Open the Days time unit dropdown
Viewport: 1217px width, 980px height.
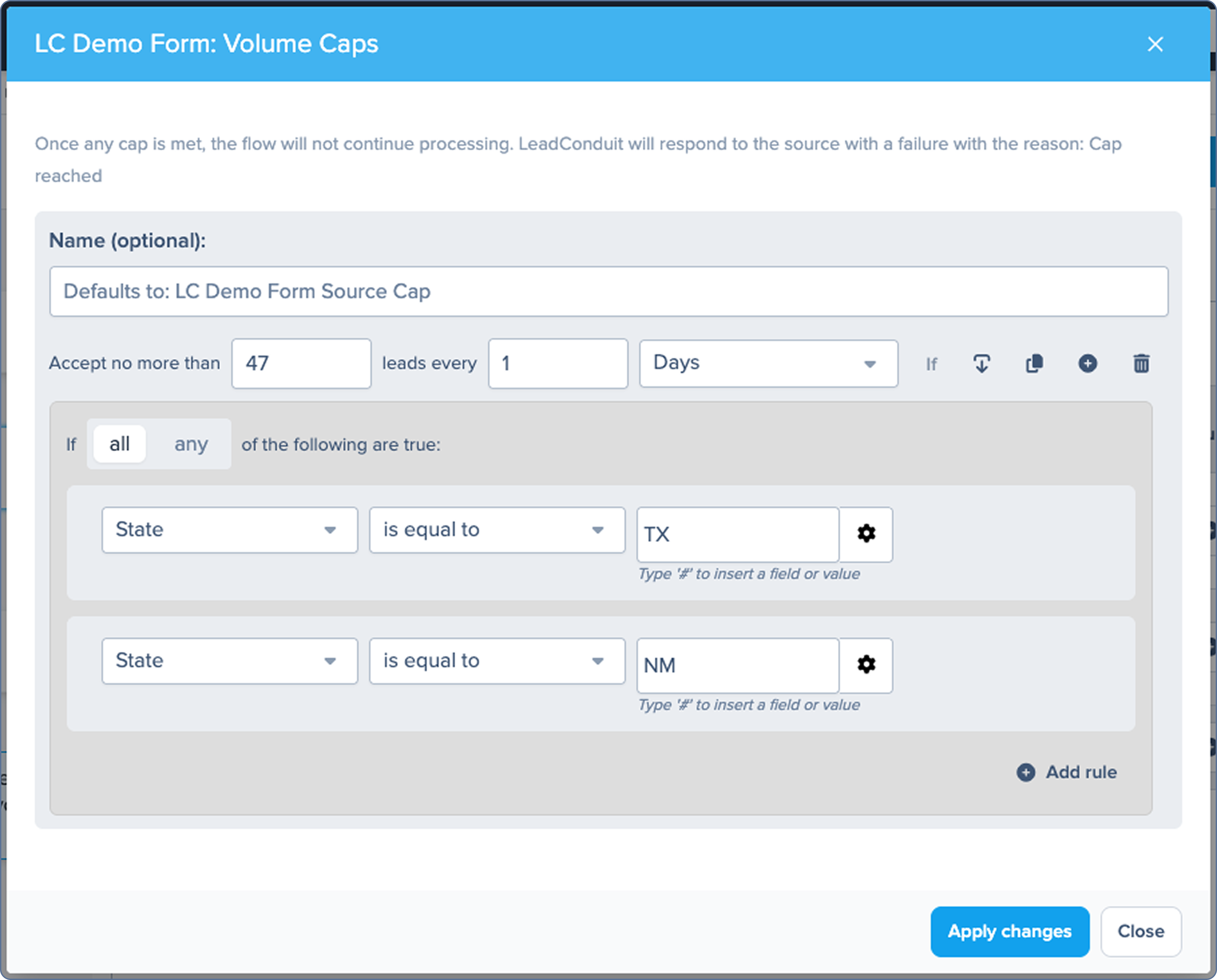(768, 363)
